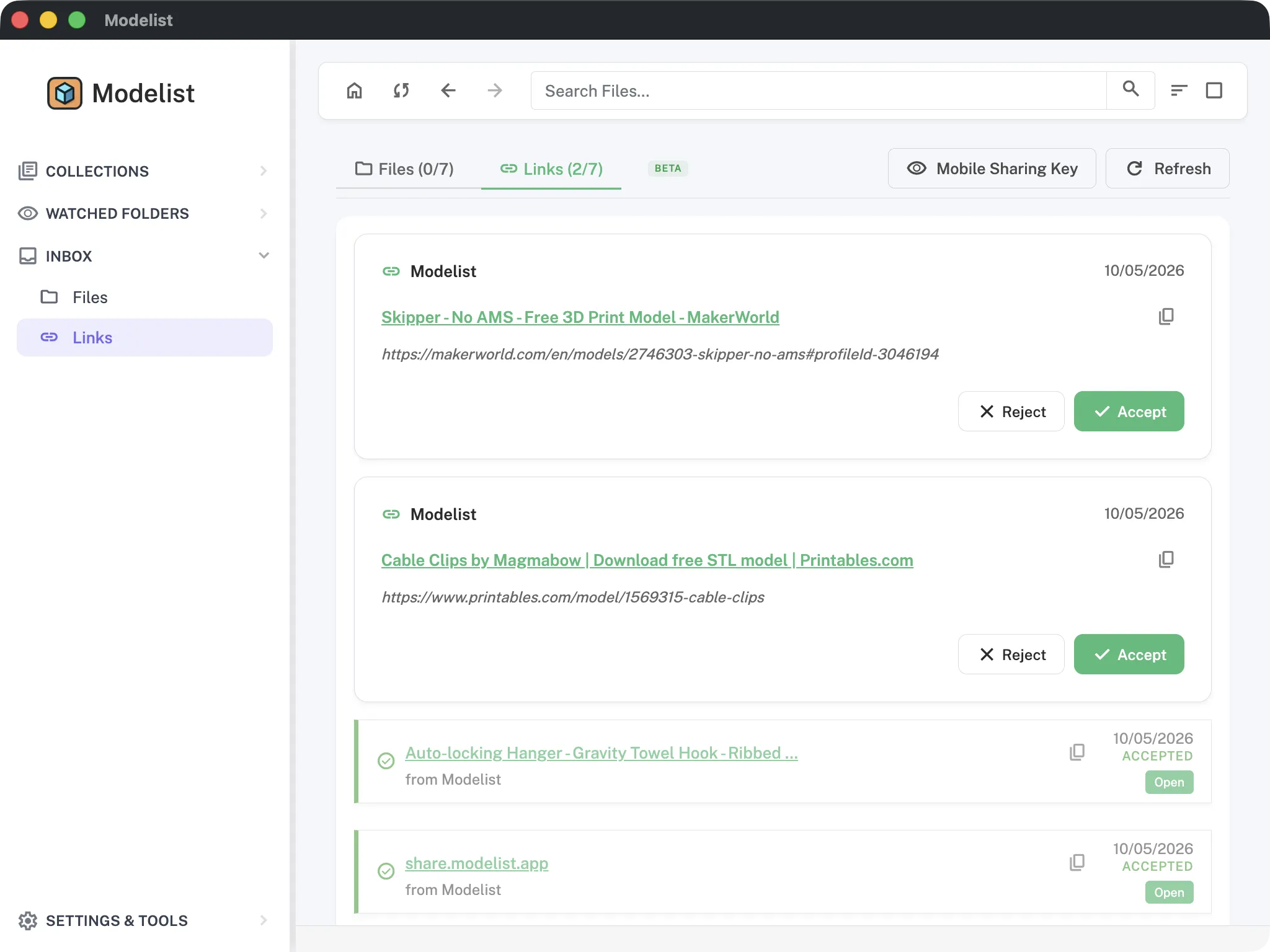1270x952 pixels.
Task: Click link icon beside second Modelist card
Action: click(391, 514)
